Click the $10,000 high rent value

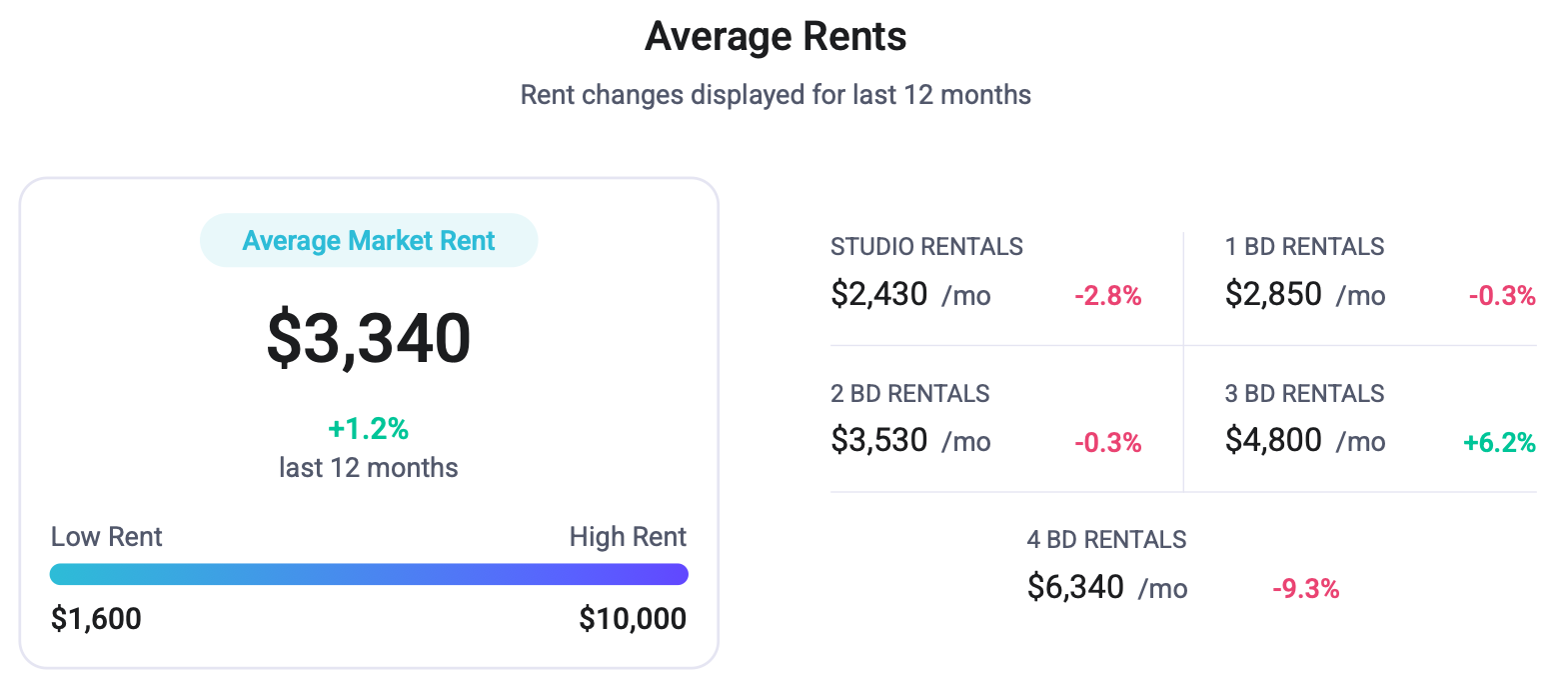pos(633,619)
